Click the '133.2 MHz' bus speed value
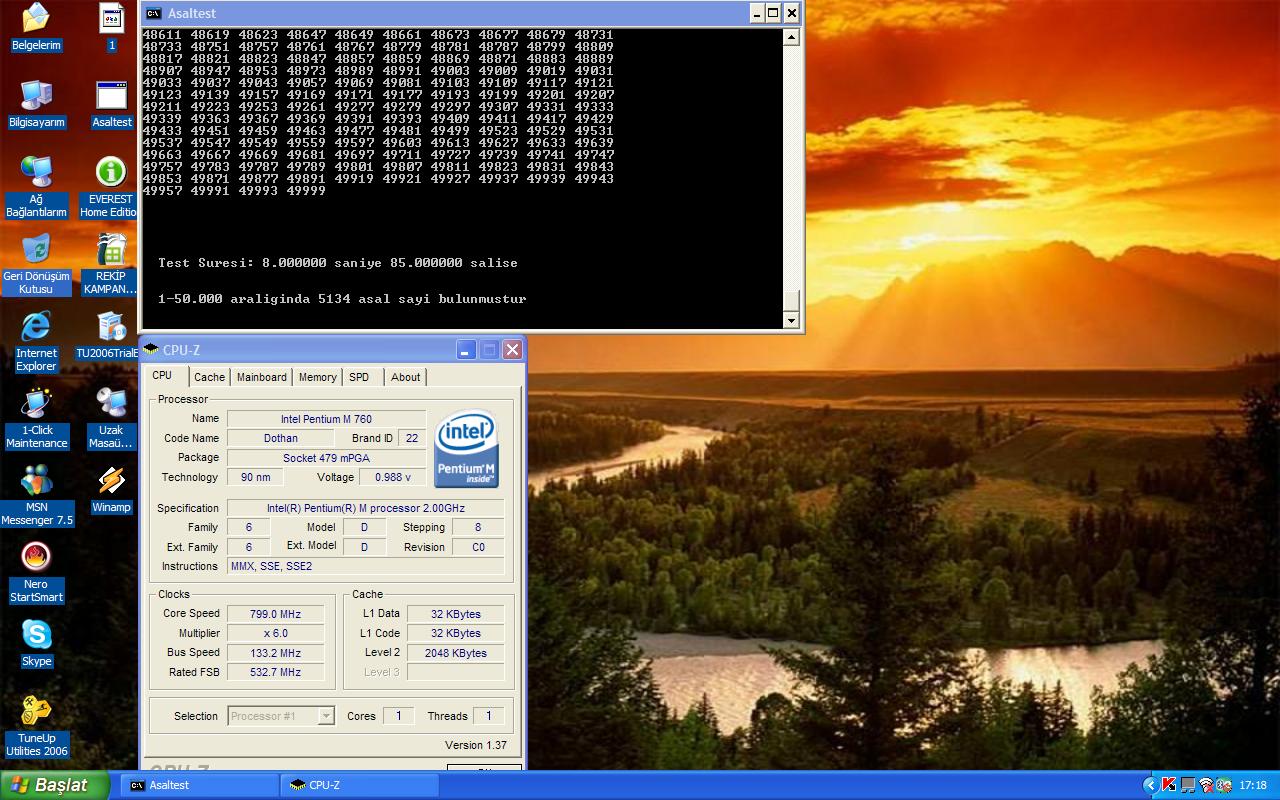Viewport: 1280px width, 800px height. (x=275, y=653)
